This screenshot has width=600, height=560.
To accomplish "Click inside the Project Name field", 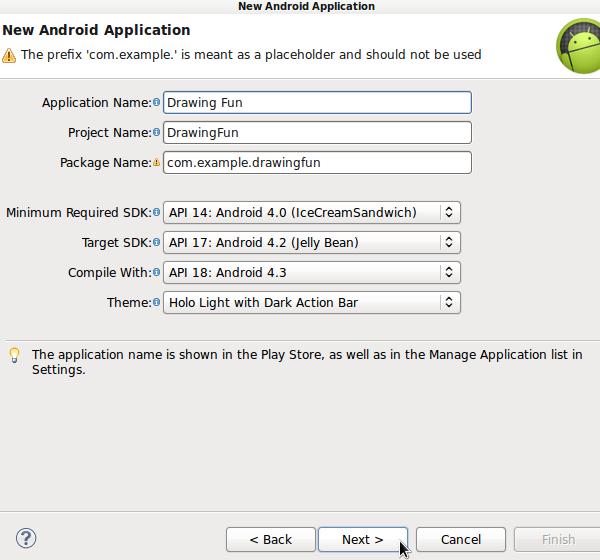I will (x=317, y=132).
